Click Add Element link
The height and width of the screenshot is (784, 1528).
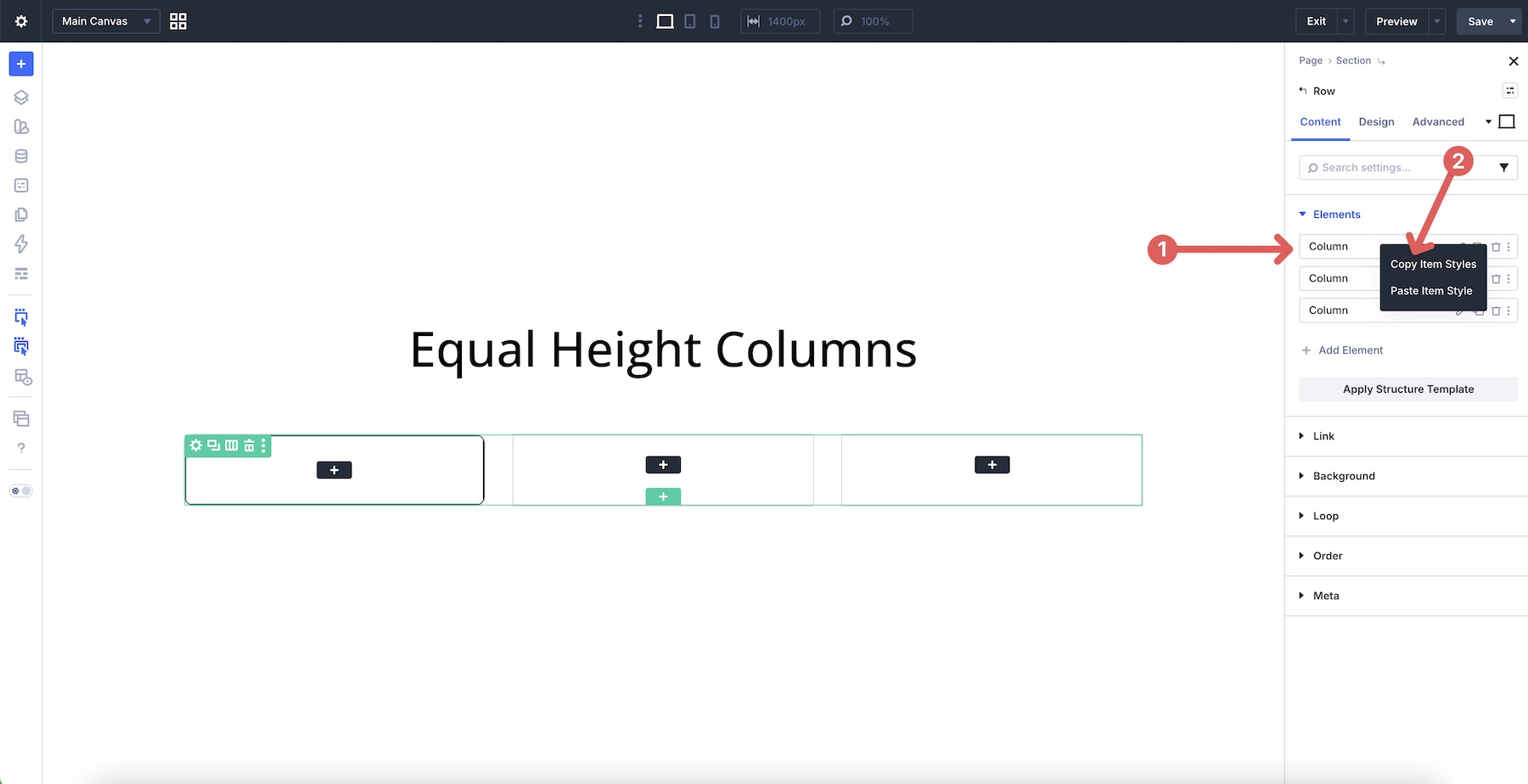(1342, 350)
